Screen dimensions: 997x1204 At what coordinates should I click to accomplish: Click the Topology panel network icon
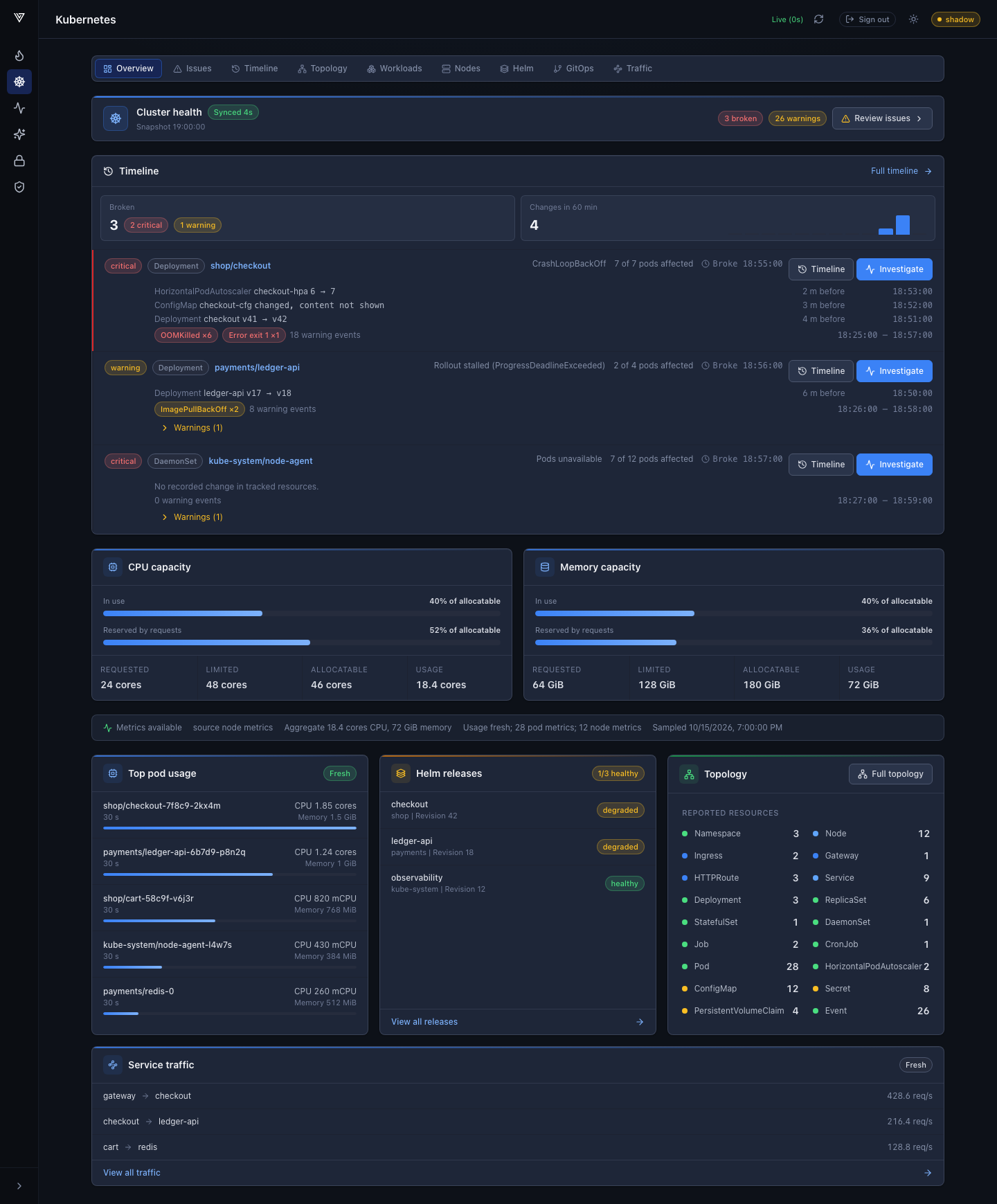point(689,774)
